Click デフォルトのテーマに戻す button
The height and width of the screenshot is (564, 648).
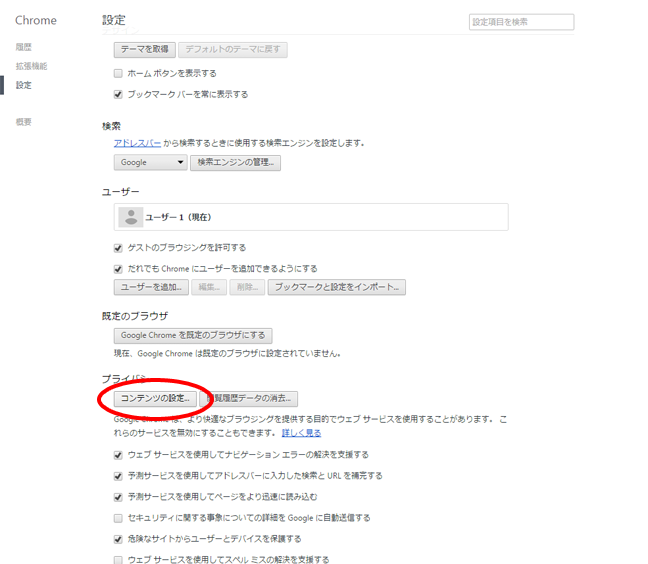click(x=233, y=50)
